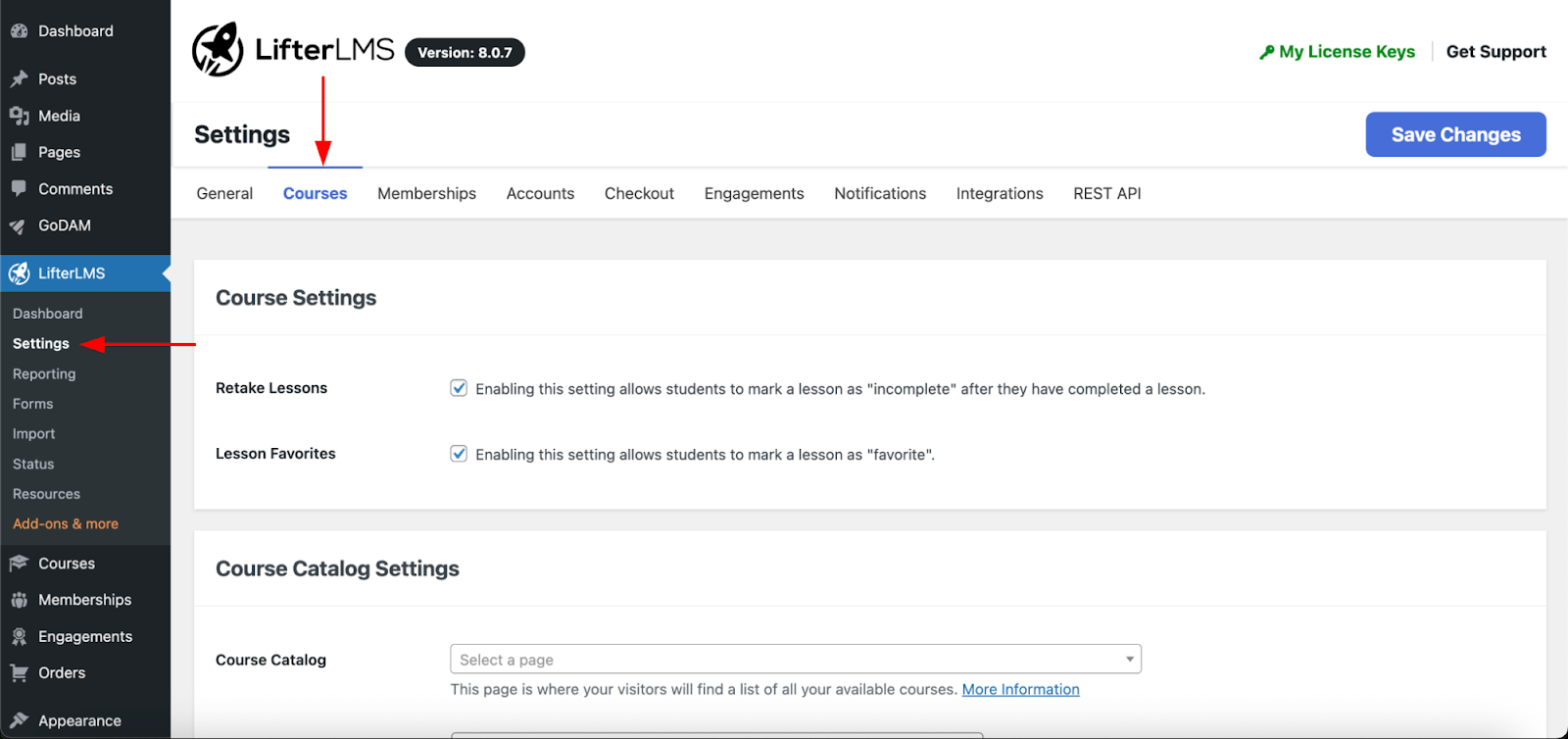
Task: Click the Dashboard gauge icon in sidebar
Action: [19, 31]
